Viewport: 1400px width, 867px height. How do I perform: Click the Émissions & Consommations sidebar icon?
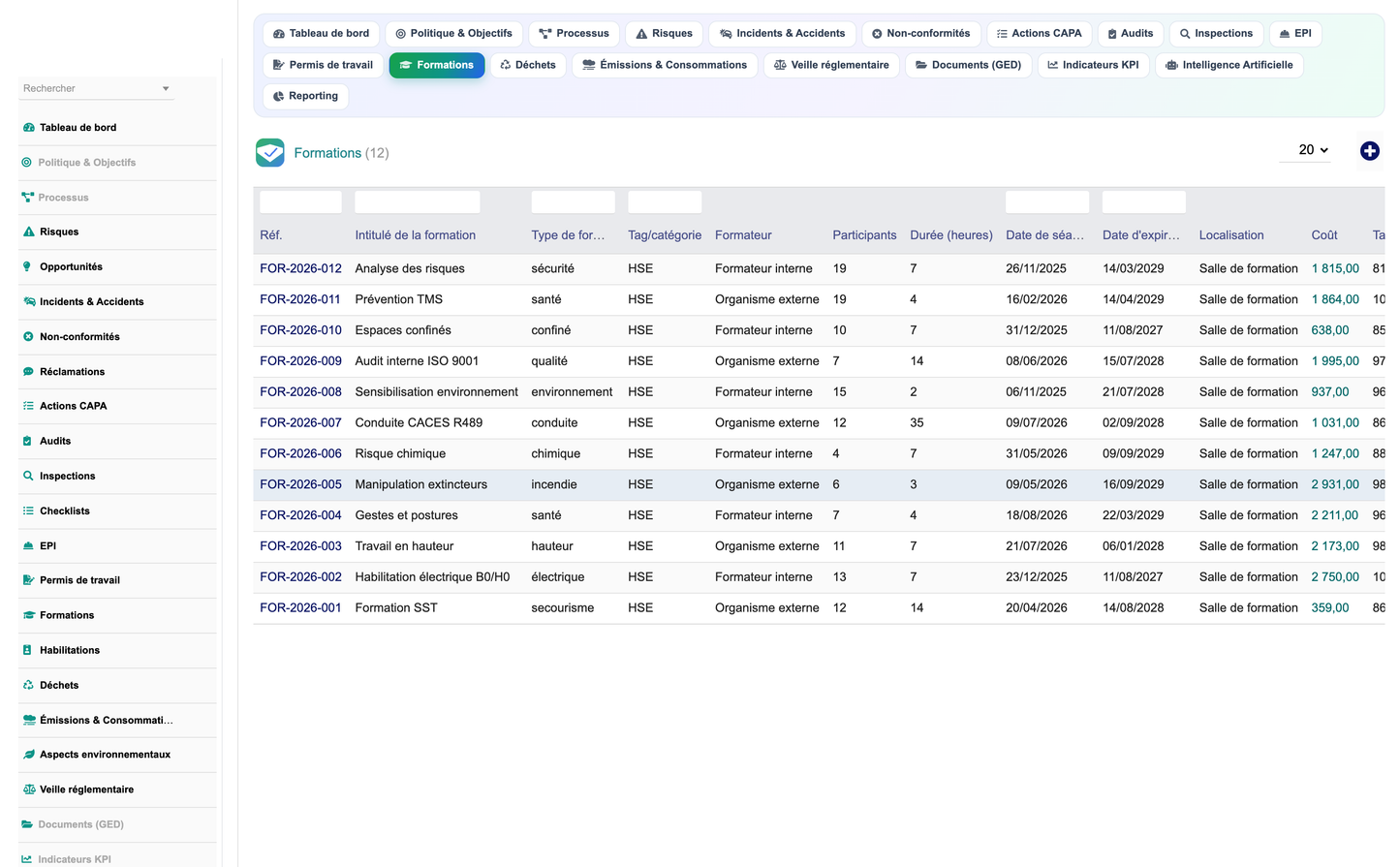click(x=28, y=720)
